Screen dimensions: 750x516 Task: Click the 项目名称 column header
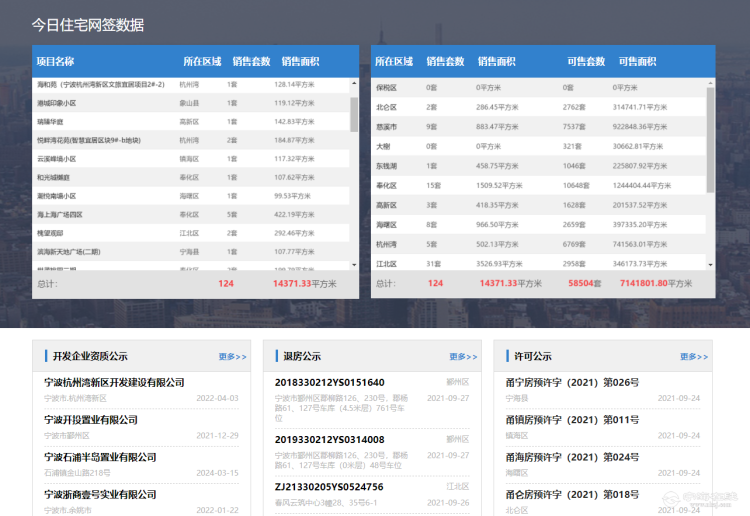point(55,61)
